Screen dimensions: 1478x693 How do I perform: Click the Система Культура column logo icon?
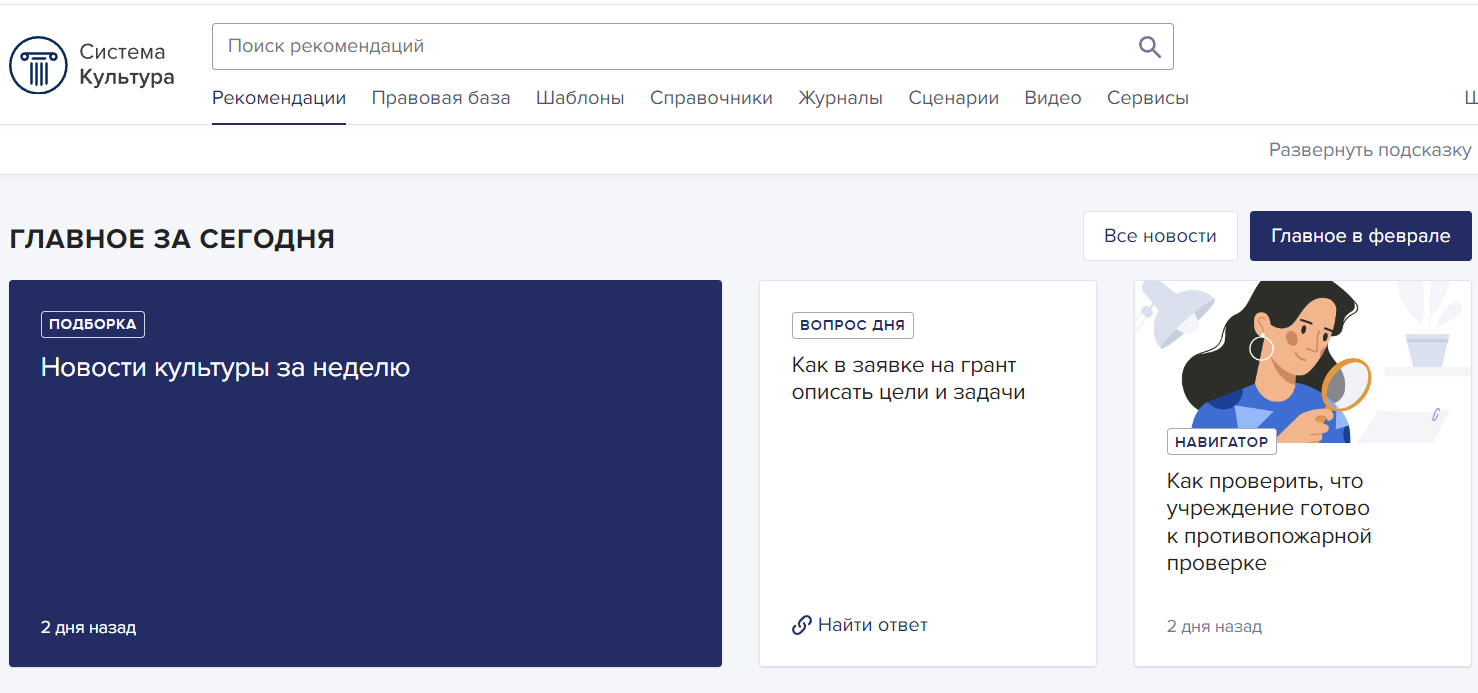click(x=38, y=65)
